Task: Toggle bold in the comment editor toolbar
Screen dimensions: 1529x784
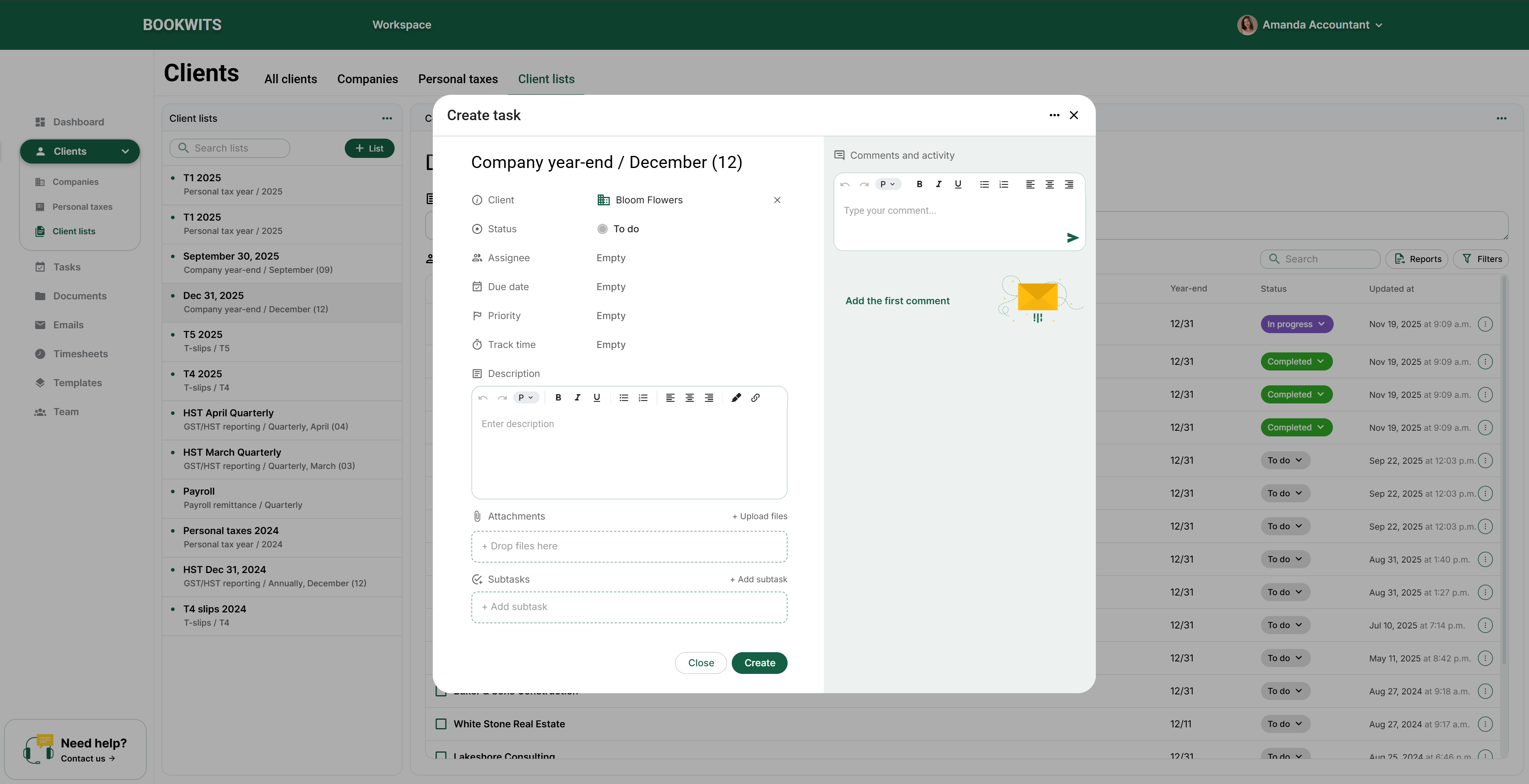Action: 919,184
